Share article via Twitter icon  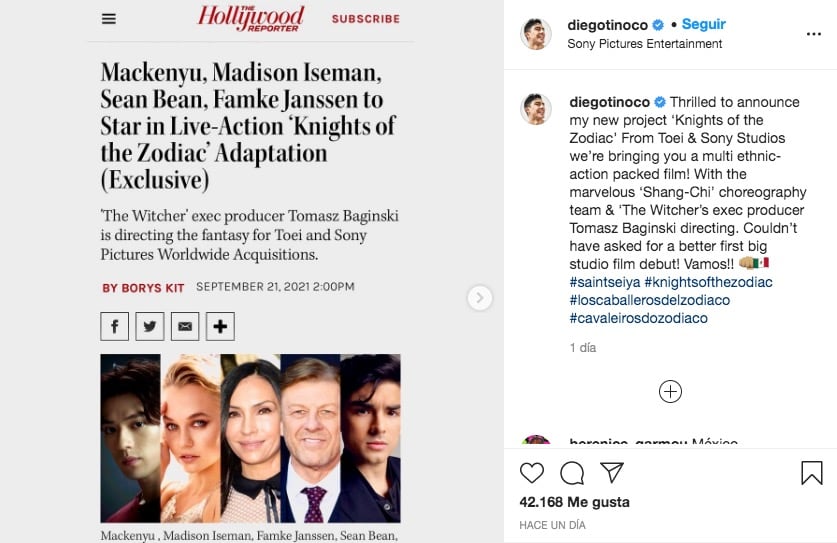(x=149, y=326)
